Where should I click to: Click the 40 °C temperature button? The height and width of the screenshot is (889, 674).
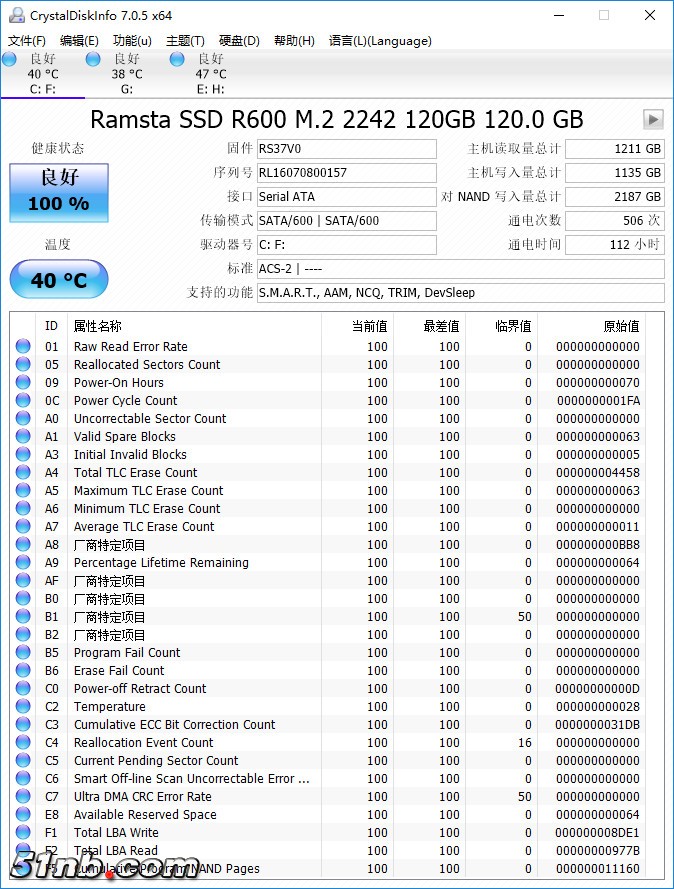coord(59,280)
